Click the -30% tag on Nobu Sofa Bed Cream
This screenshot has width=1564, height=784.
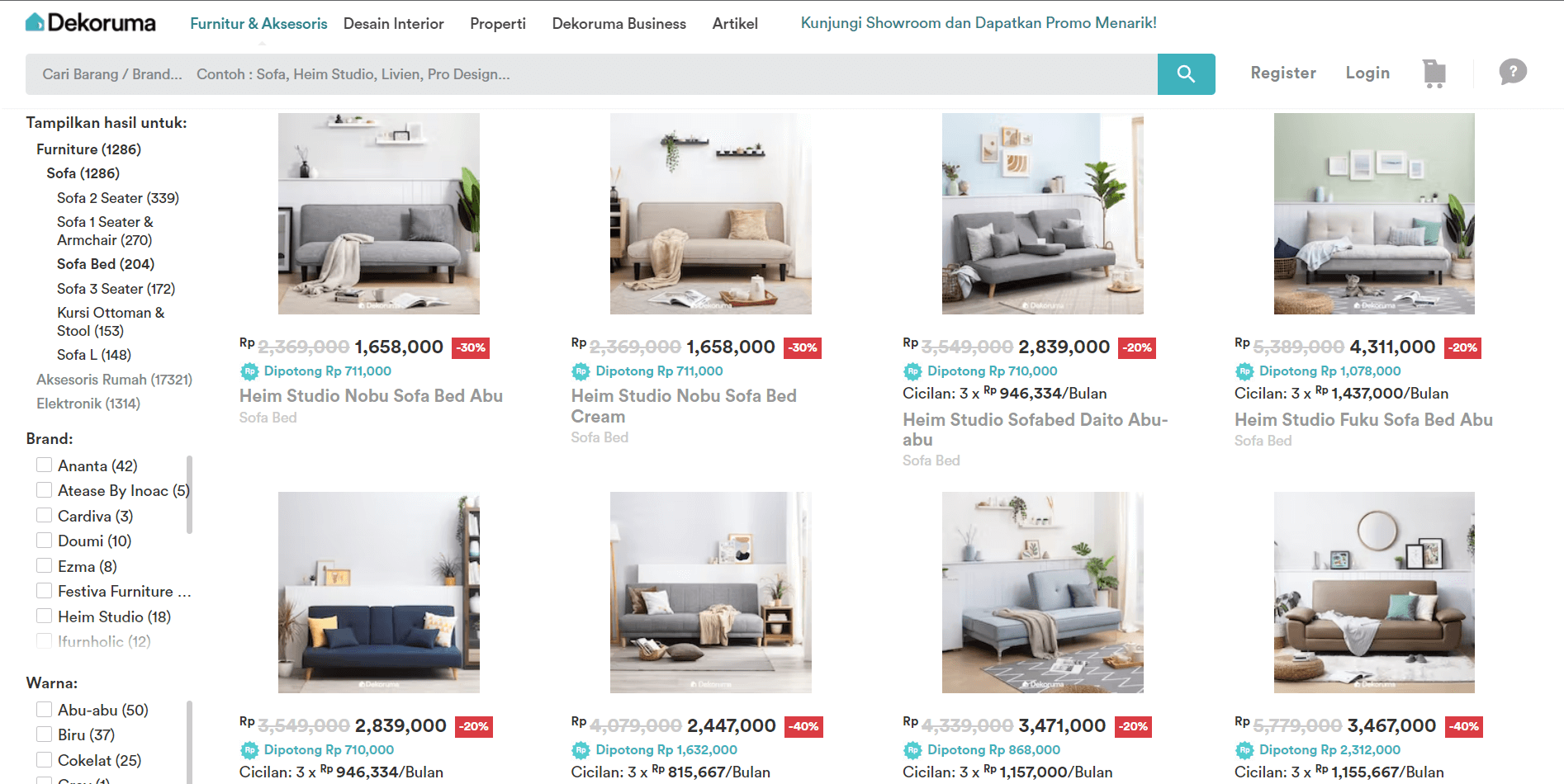pyautogui.click(x=802, y=347)
